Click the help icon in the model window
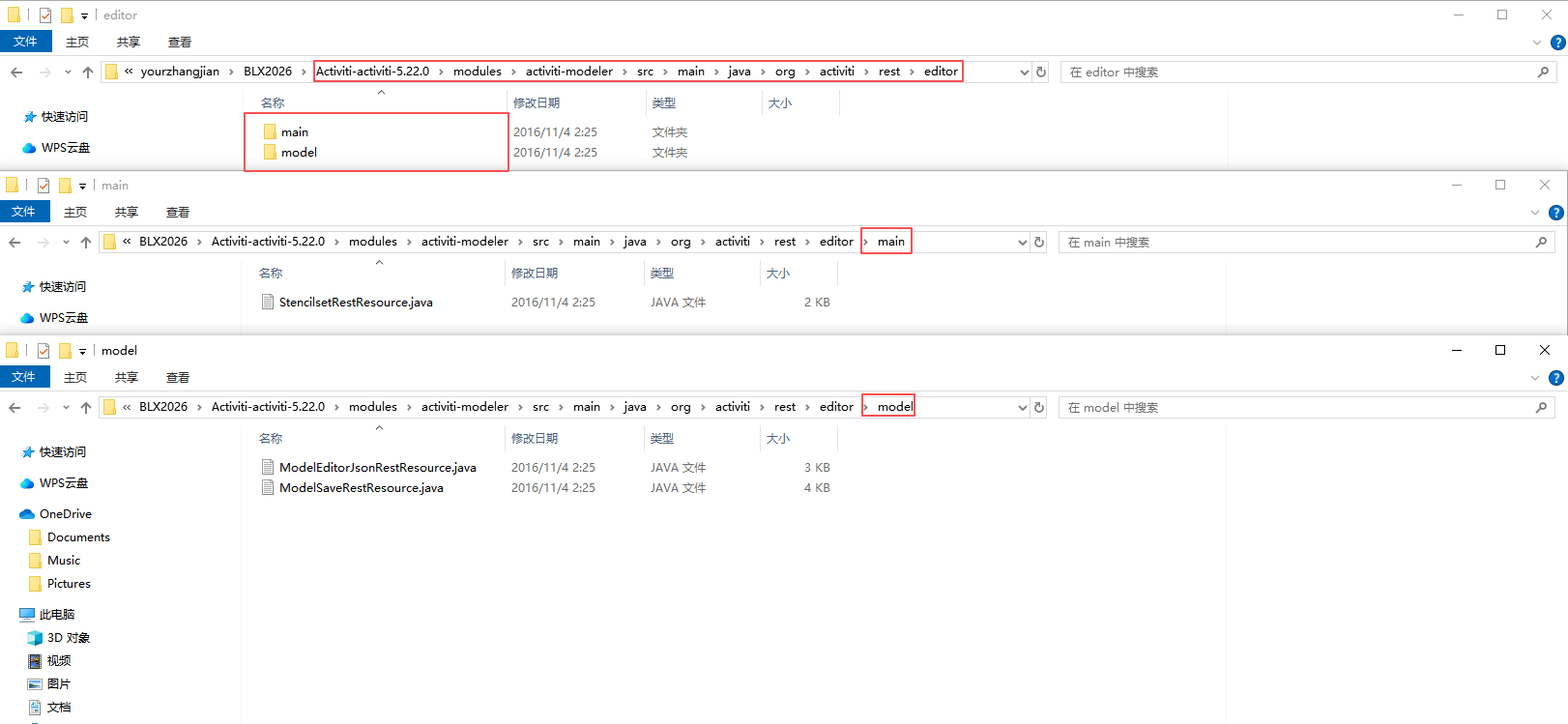The image size is (1568, 724). (1556, 378)
